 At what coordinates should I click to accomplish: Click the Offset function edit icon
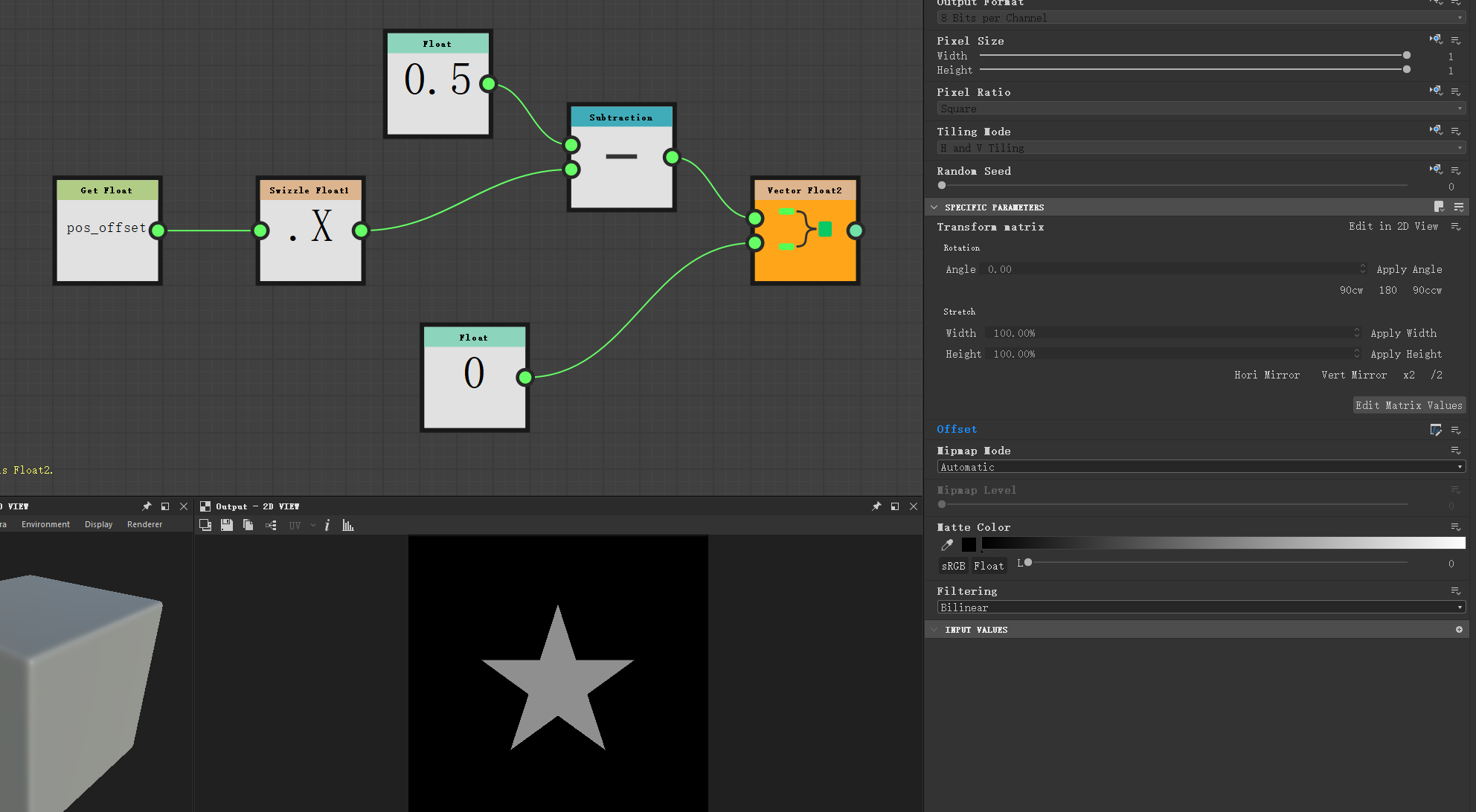coord(1436,430)
